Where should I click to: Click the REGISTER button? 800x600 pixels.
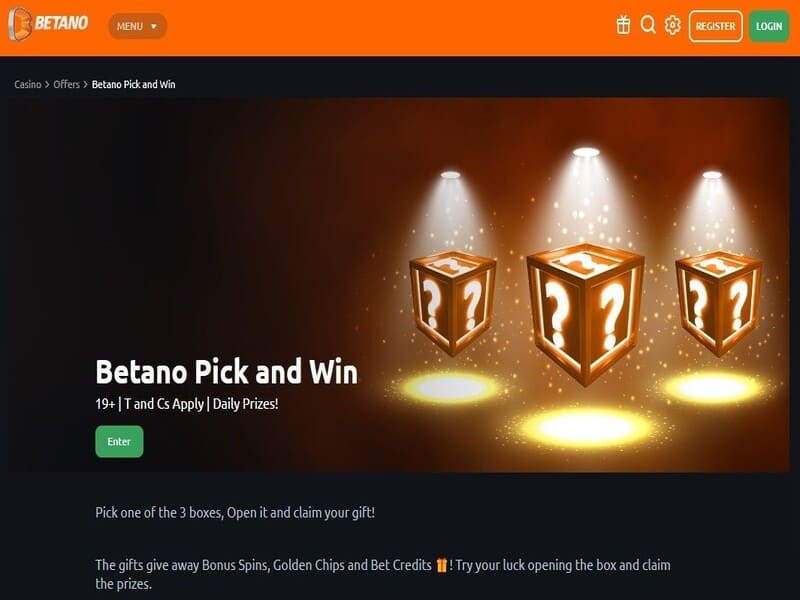[x=715, y=26]
